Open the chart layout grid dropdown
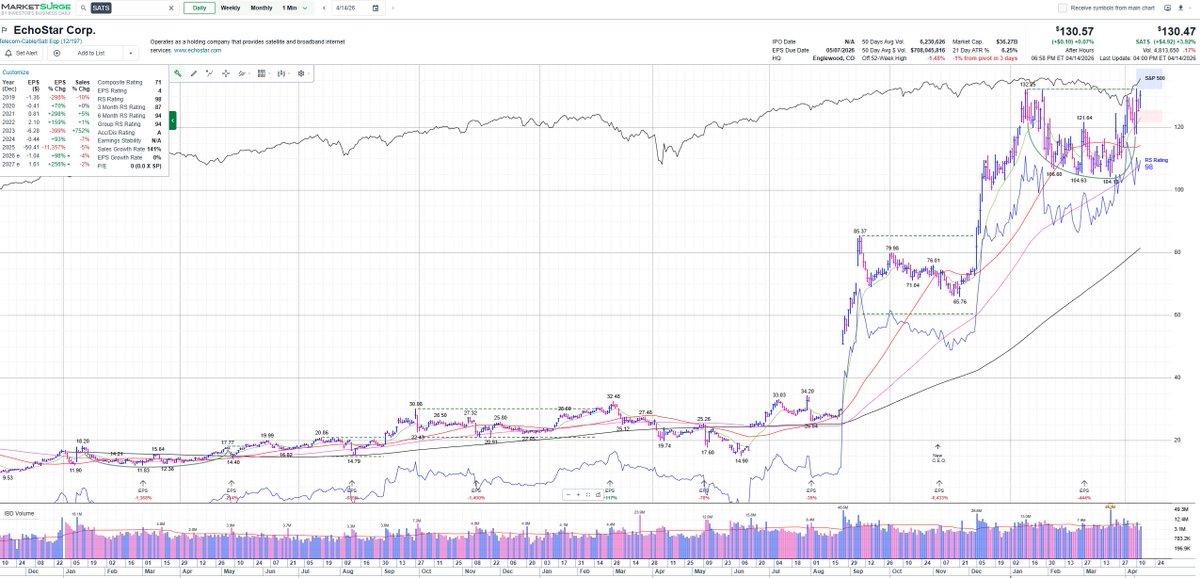The image size is (1200, 578). pyautogui.click(x=262, y=73)
